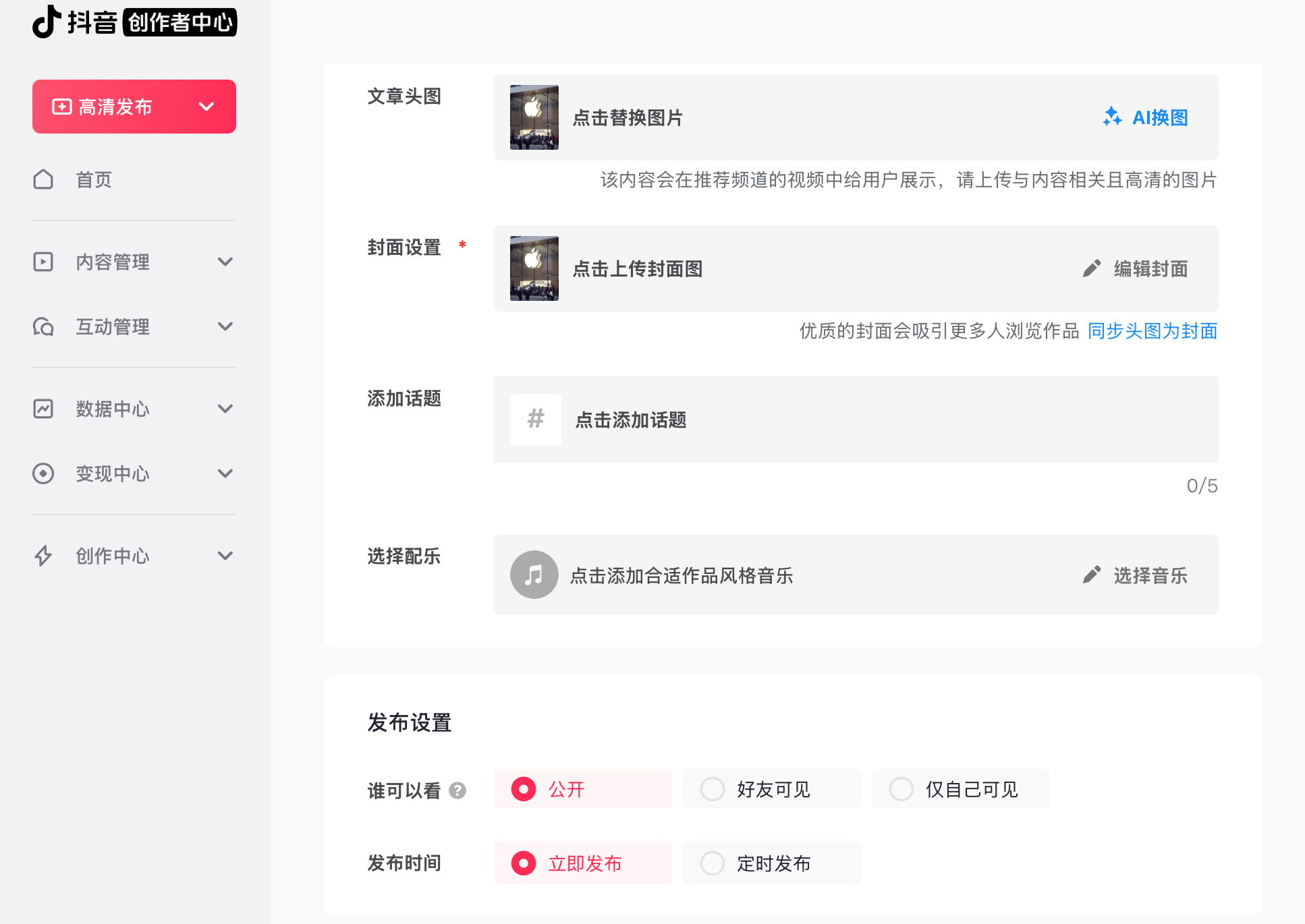This screenshot has width=1305, height=924.
Task: Collapse the 数据中心 sidebar chevron
Action: 226,409
